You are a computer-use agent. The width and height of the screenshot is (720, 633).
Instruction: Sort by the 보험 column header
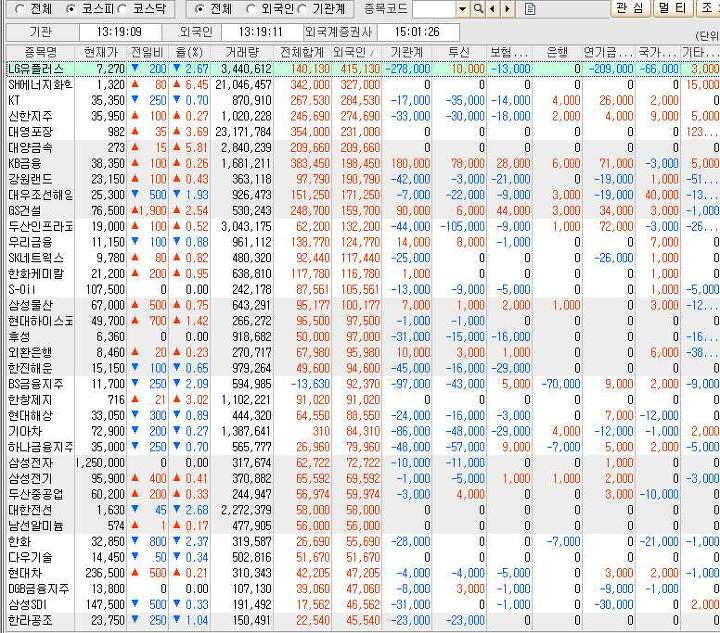[x=509, y=52]
